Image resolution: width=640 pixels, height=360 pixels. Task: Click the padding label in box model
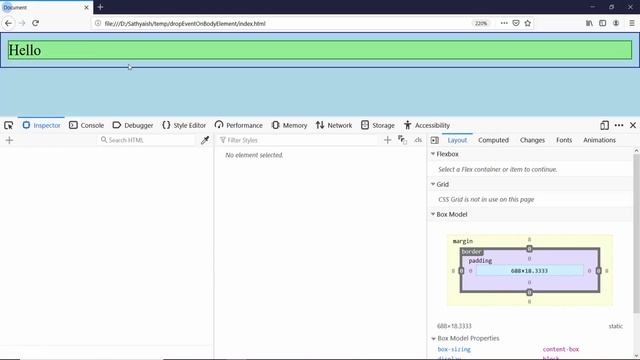point(480,260)
